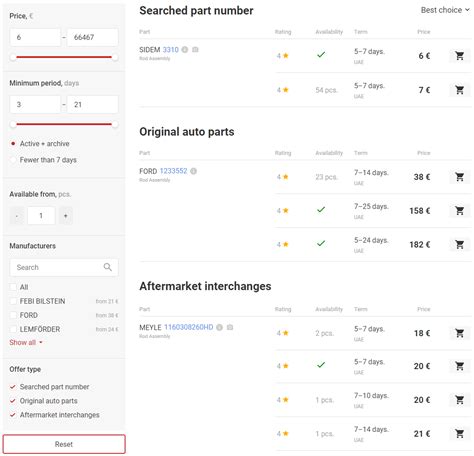Viewport: 474px width, 456px height.
Task: Check the LEMFÖRDER manufacturer checkbox
Action: [13, 329]
